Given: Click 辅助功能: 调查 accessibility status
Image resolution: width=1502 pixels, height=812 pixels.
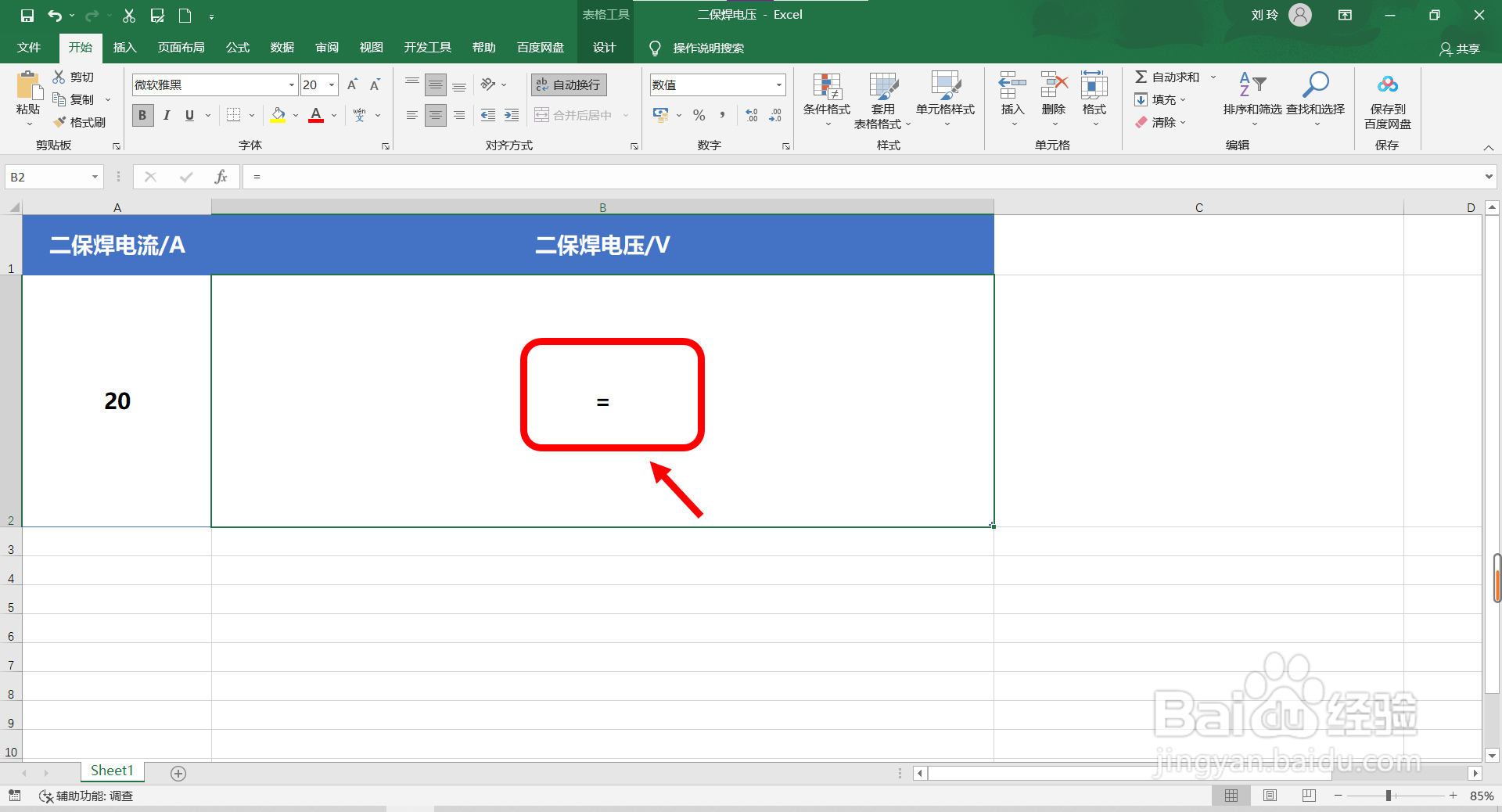Looking at the screenshot, I should pyautogui.click(x=86, y=796).
